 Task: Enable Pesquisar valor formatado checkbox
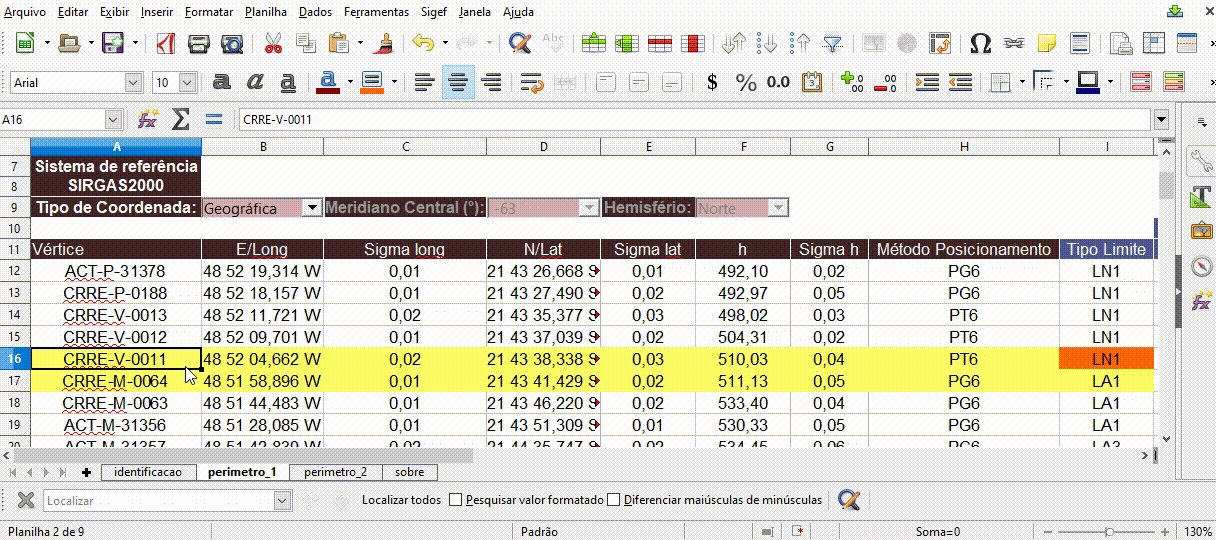coord(456,500)
